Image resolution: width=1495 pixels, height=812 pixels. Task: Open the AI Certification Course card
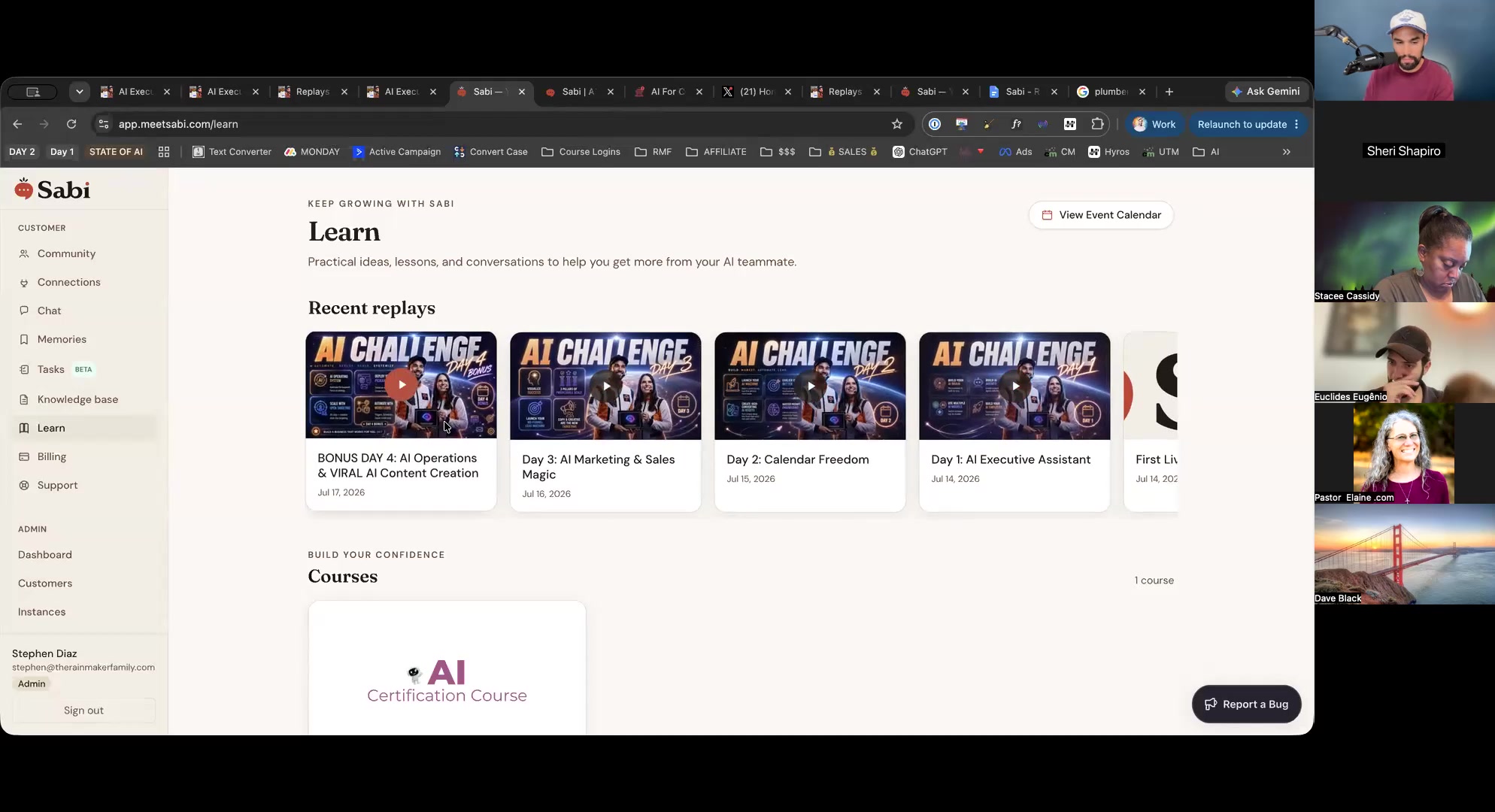click(447, 668)
